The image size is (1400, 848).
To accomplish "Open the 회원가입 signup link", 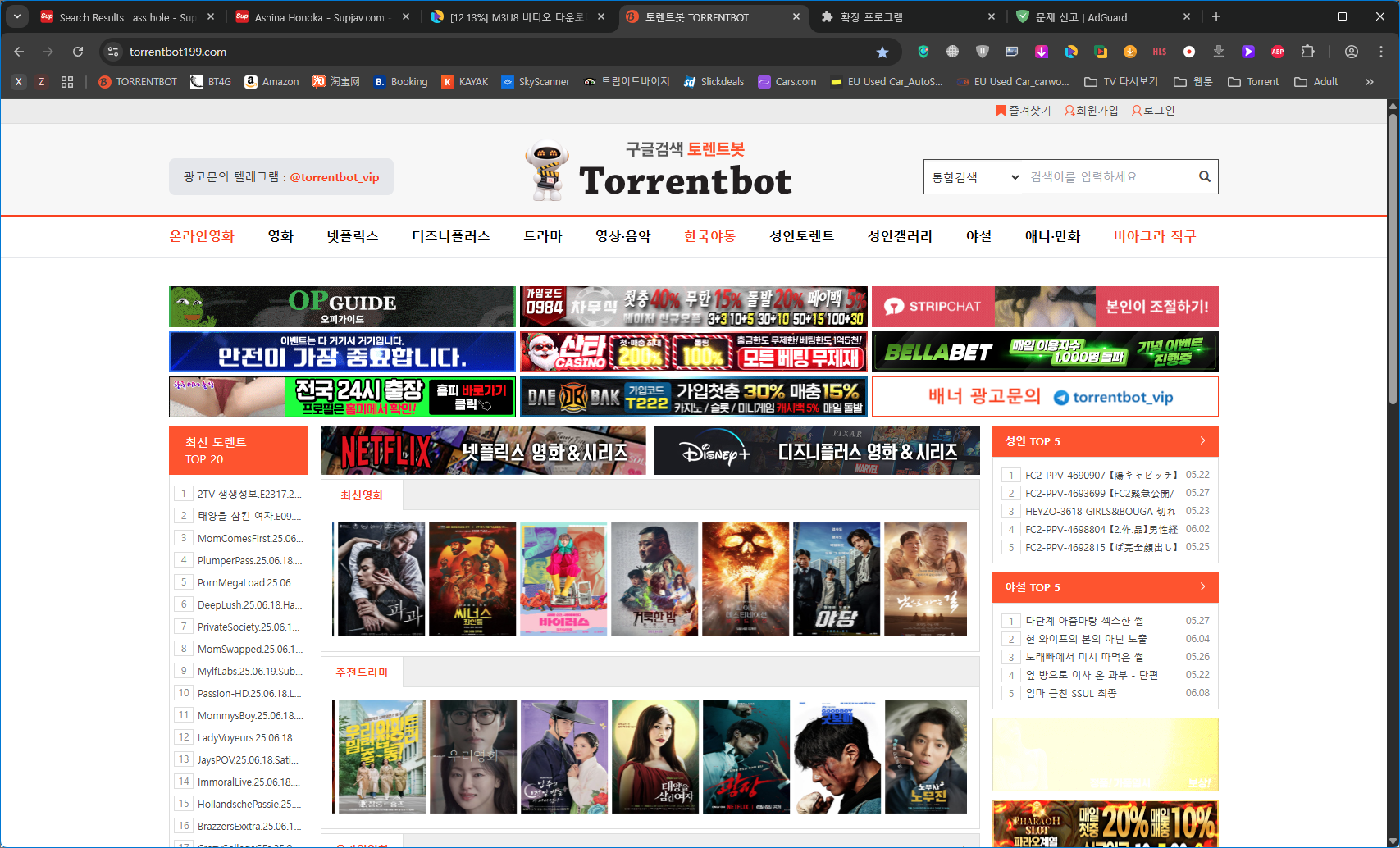I will (1091, 110).
